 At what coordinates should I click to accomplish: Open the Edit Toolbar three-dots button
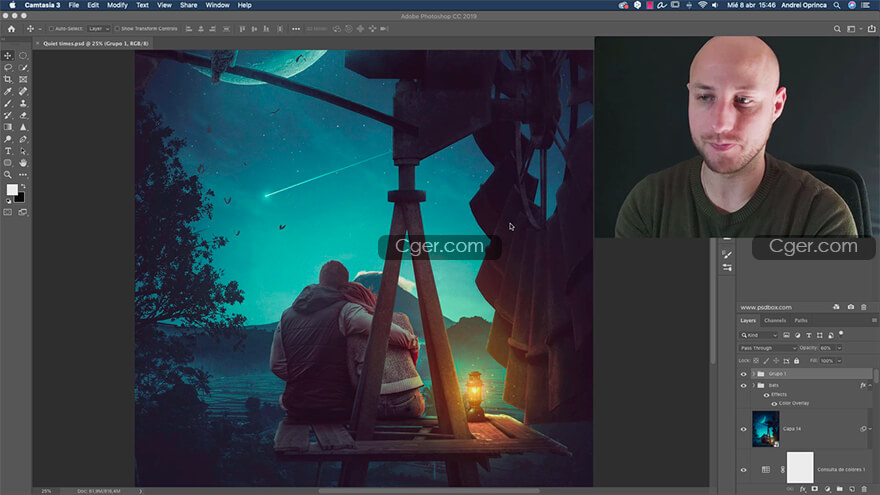coord(23,175)
